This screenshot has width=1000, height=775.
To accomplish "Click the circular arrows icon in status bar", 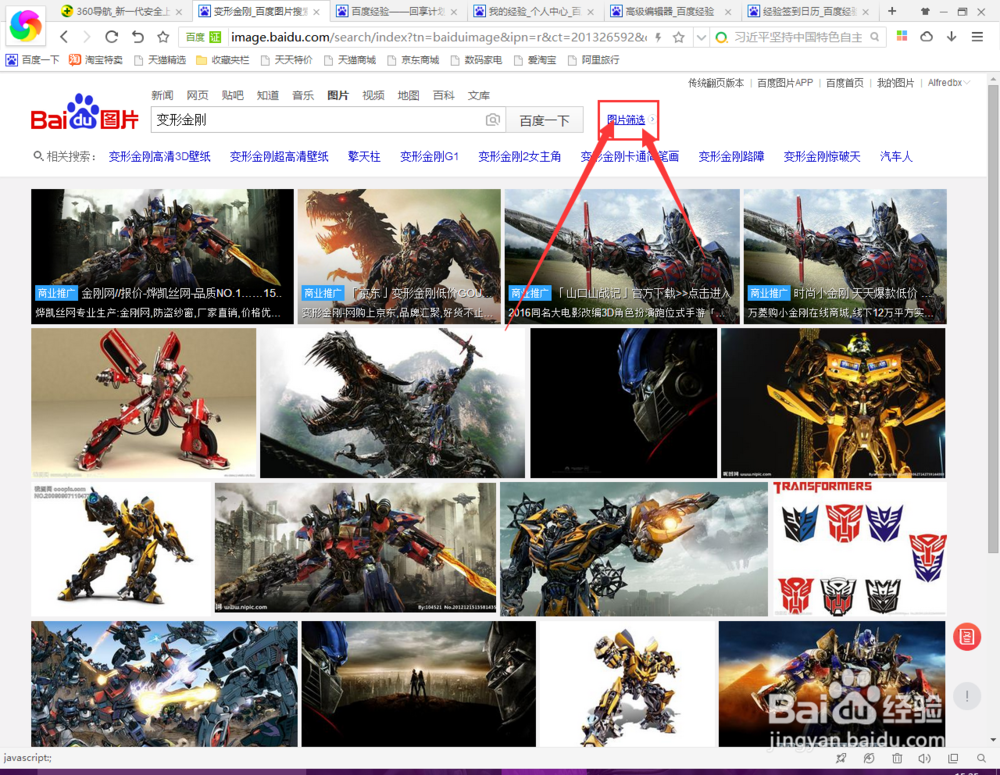I will [x=869, y=758].
